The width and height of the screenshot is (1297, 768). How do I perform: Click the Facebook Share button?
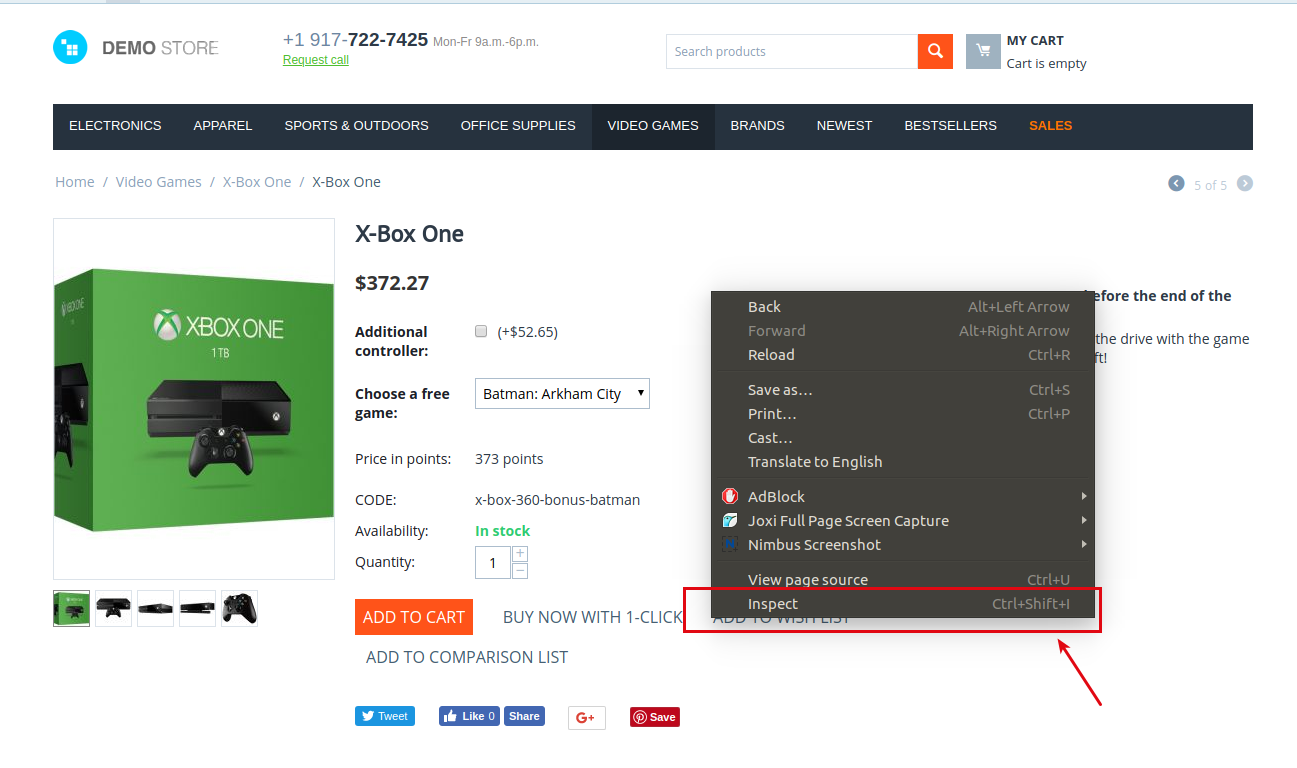(524, 716)
